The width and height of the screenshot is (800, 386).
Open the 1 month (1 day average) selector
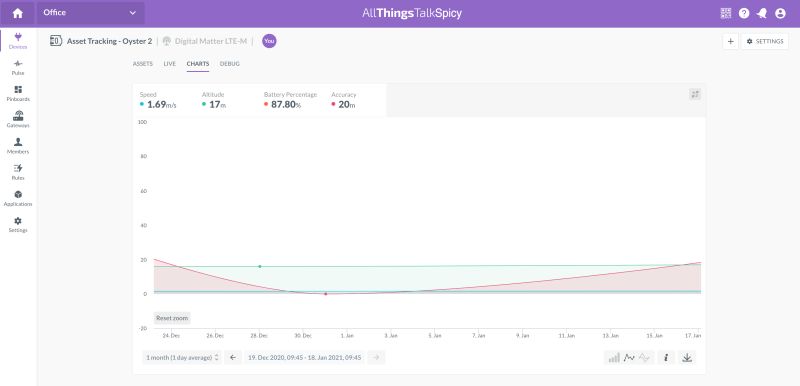[182, 357]
